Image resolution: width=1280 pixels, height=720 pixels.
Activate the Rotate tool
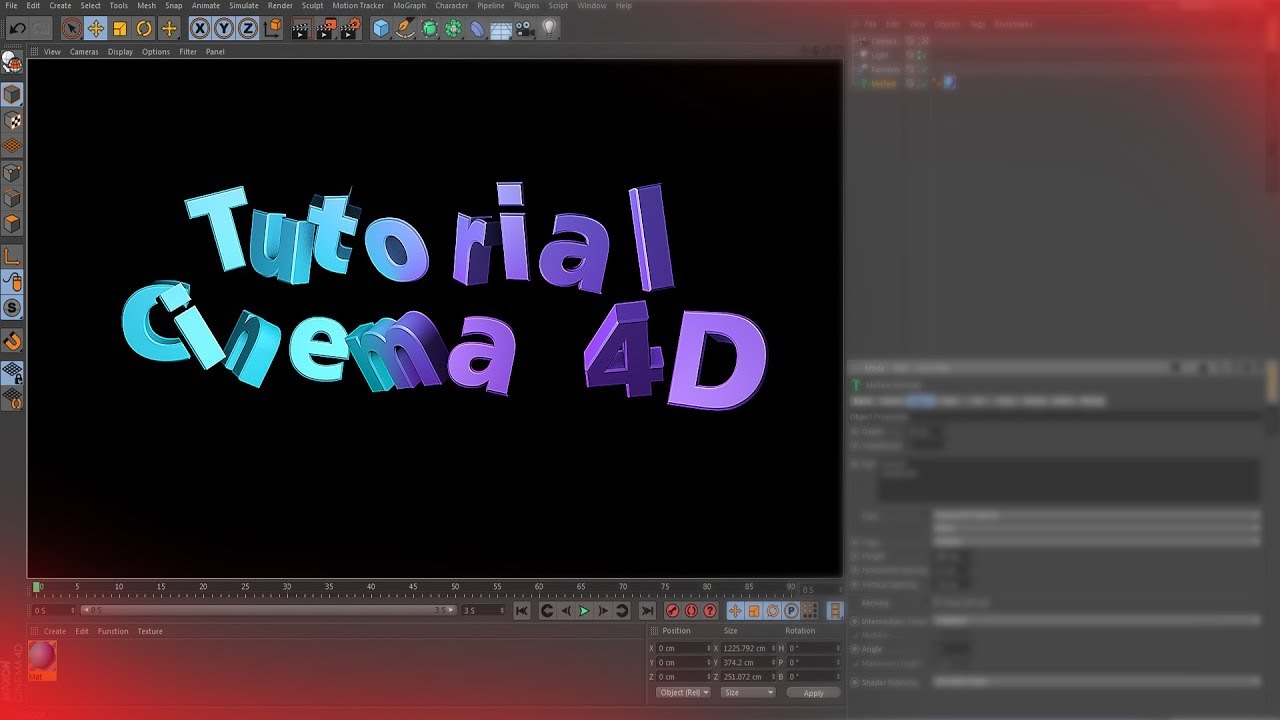coord(144,28)
